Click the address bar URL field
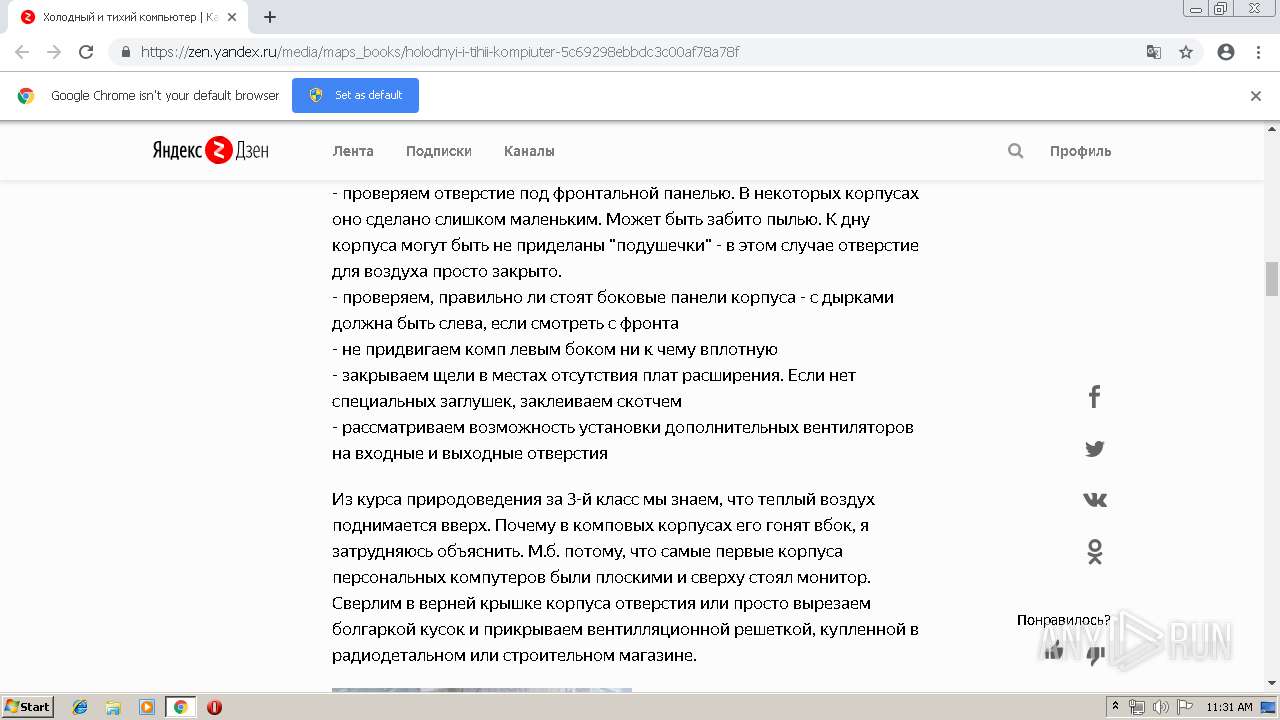The height and width of the screenshot is (720, 1280). 640,52
